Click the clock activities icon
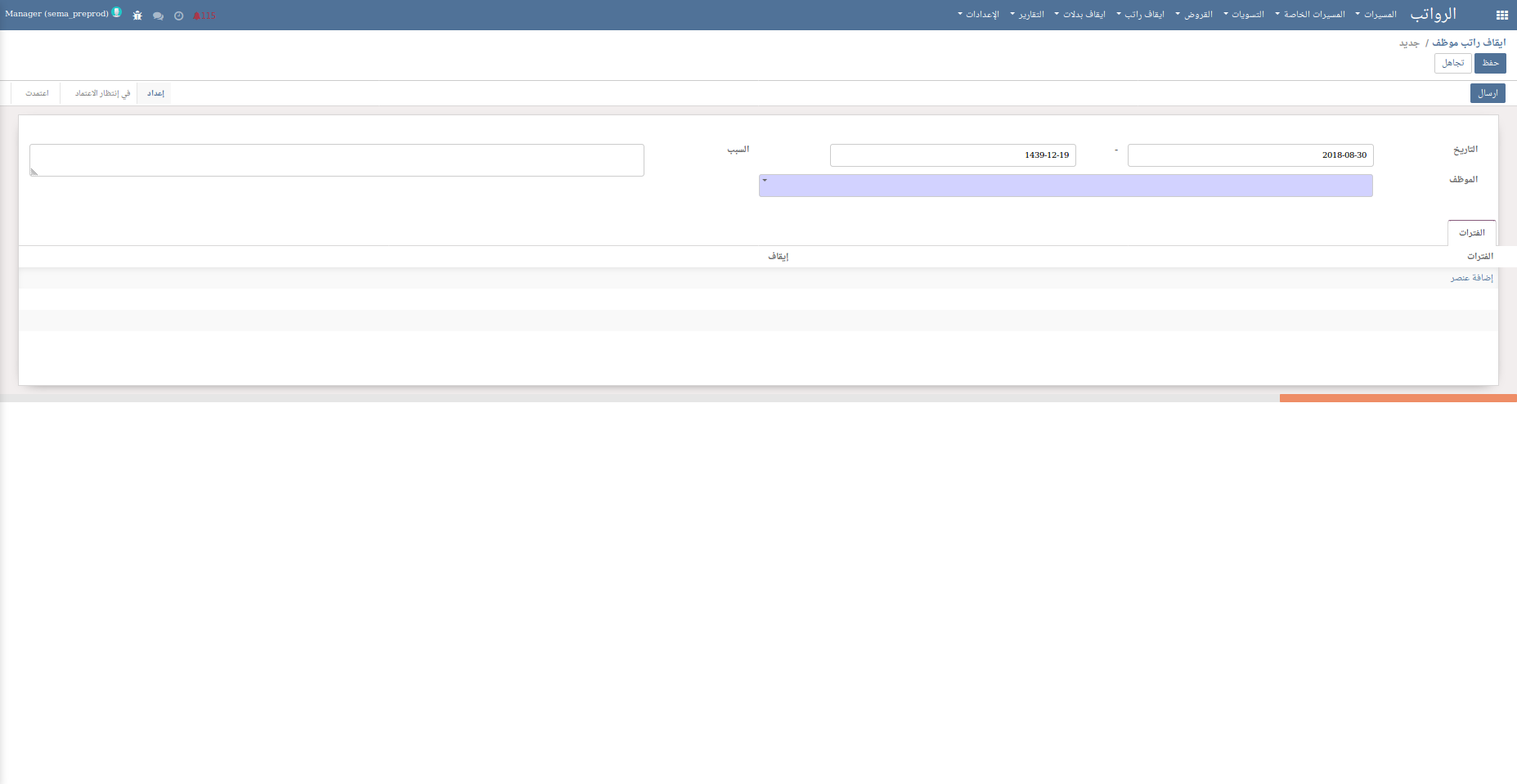The width and height of the screenshot is (1517, 784). 178,16
